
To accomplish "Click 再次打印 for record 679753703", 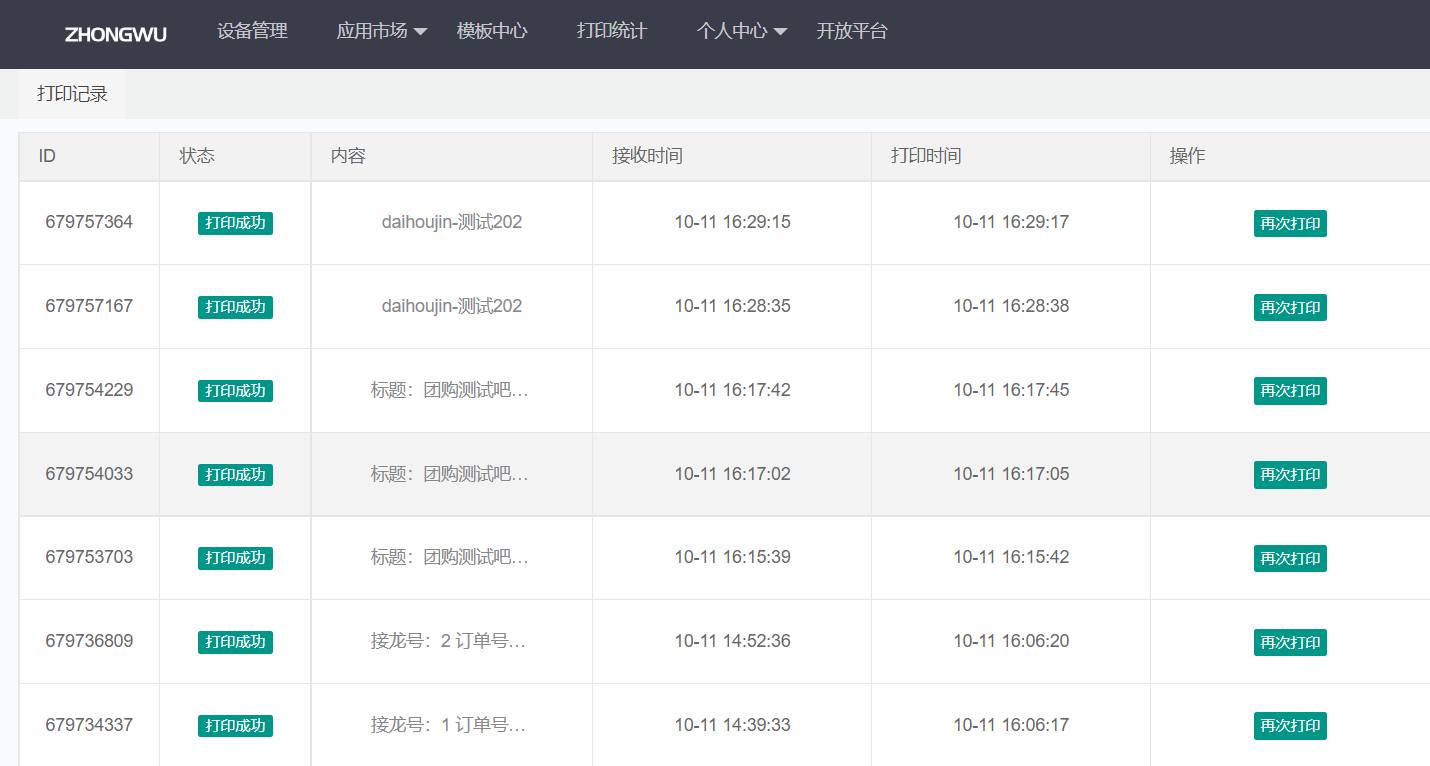I will tap(1290, 558).
